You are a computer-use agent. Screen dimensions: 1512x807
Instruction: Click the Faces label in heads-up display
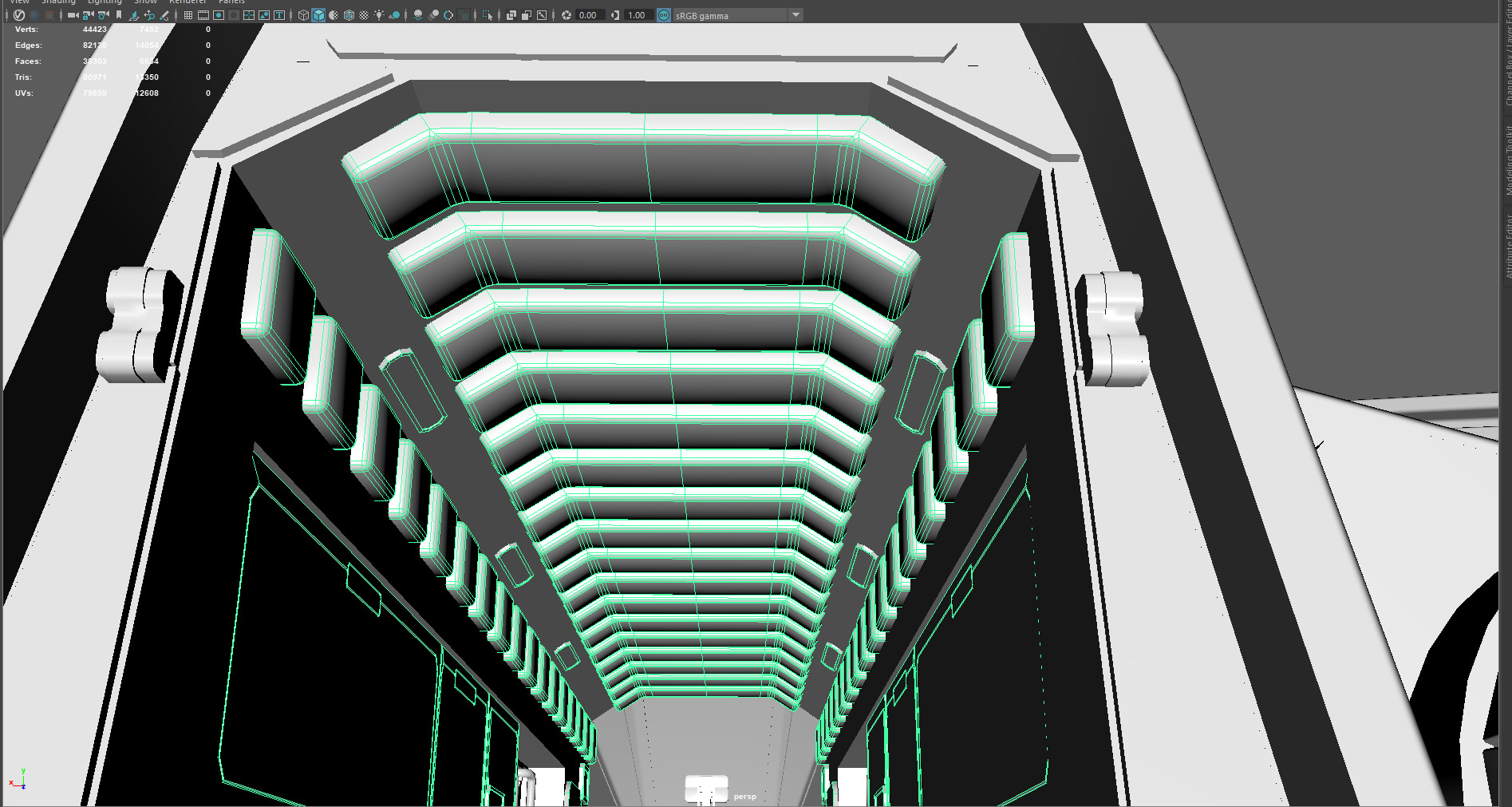coord(28,61)
